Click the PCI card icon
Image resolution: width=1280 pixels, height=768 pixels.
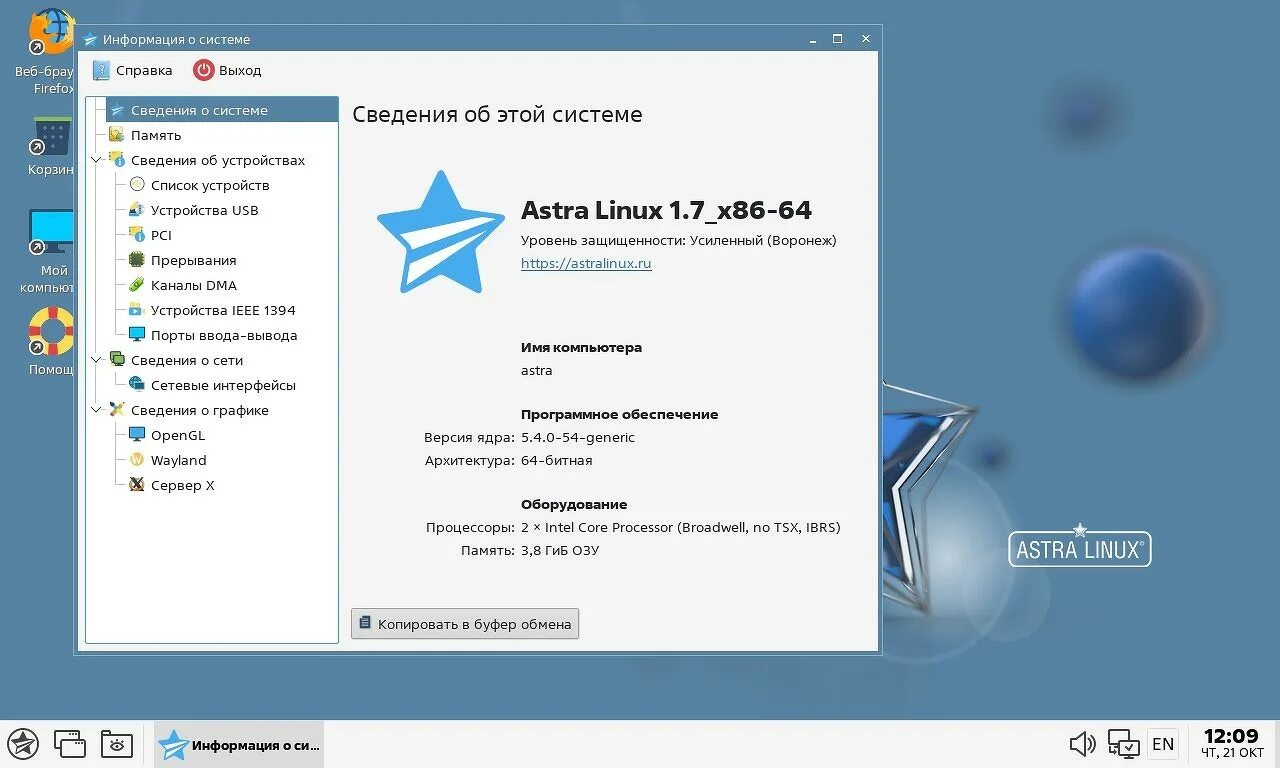(x=137, y=235)
